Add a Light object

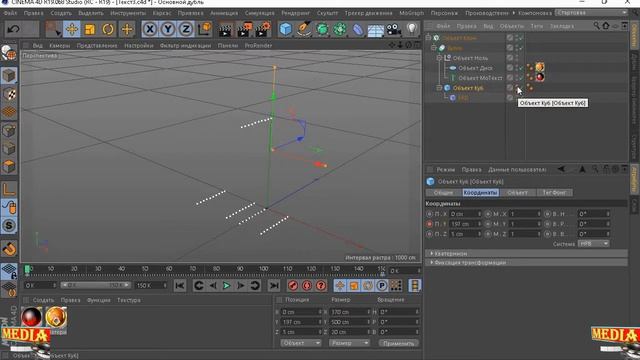[x=411, y=29]
